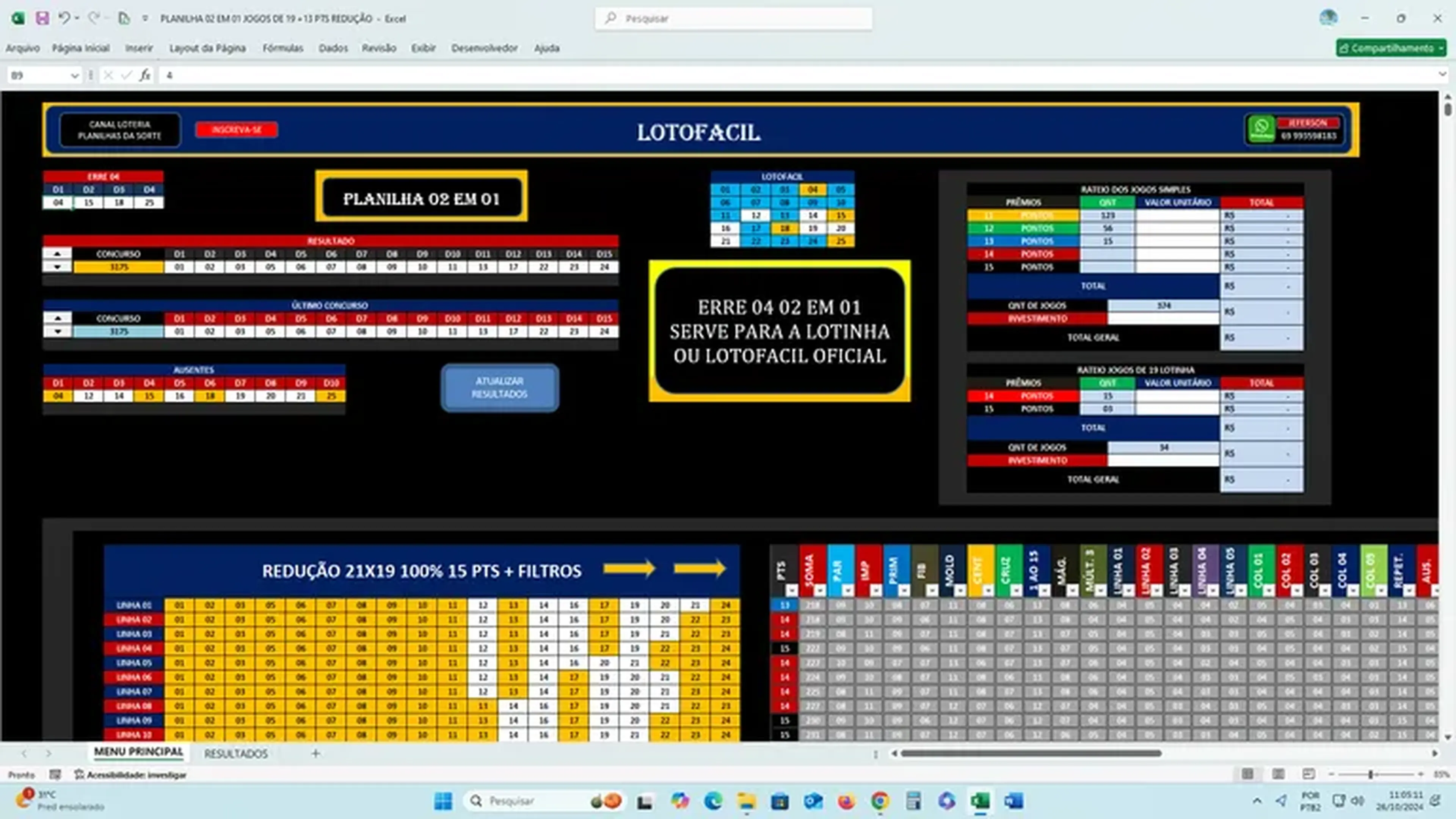Screen dimensions: 1456x819
Task: Undo the last action in Excel
Action: [x=64, y=18]
